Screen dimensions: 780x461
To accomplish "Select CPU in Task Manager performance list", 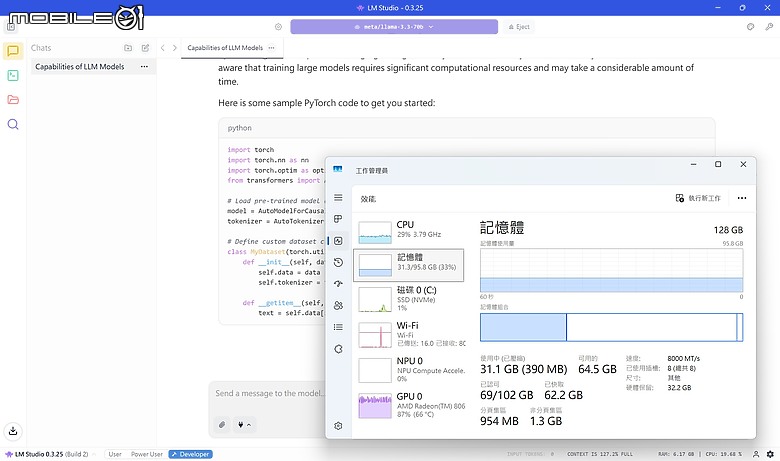I will click(409, 232).
